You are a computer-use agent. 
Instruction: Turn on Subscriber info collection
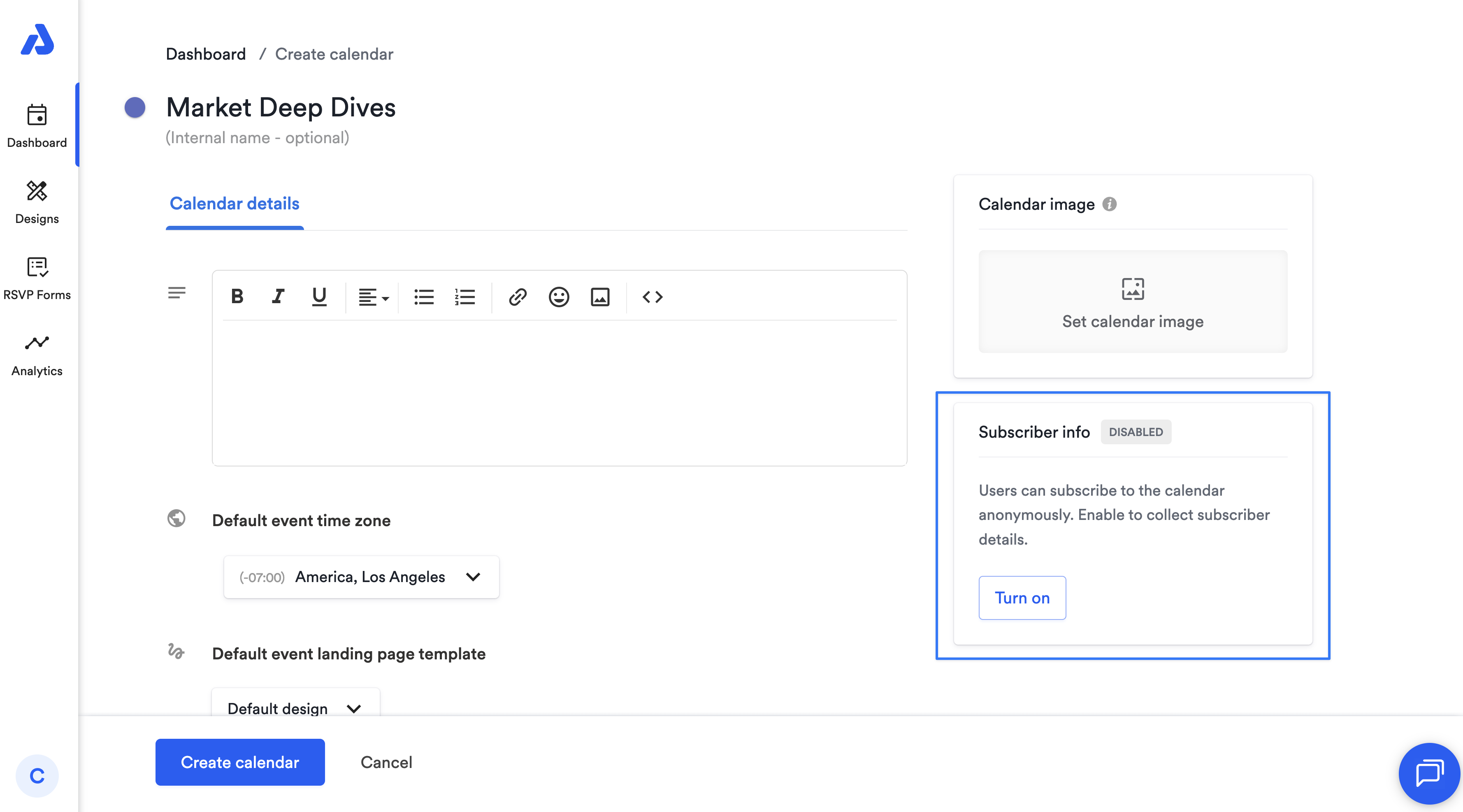pos(1022,597)
